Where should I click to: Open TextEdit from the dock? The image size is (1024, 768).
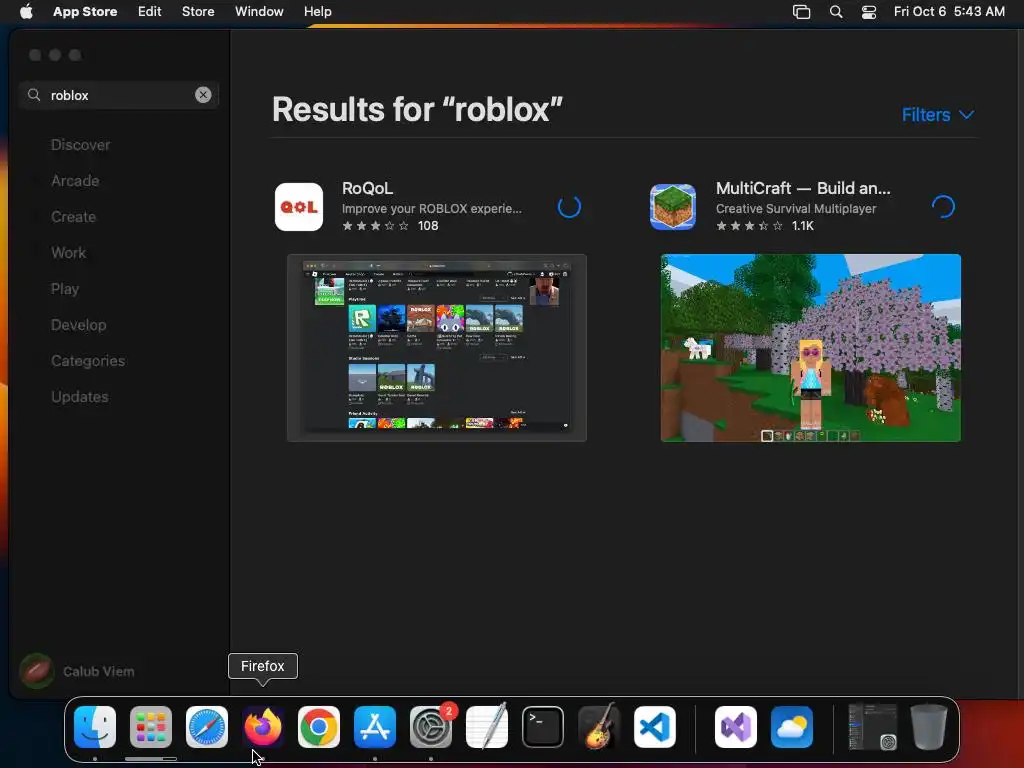pos(487,727)
